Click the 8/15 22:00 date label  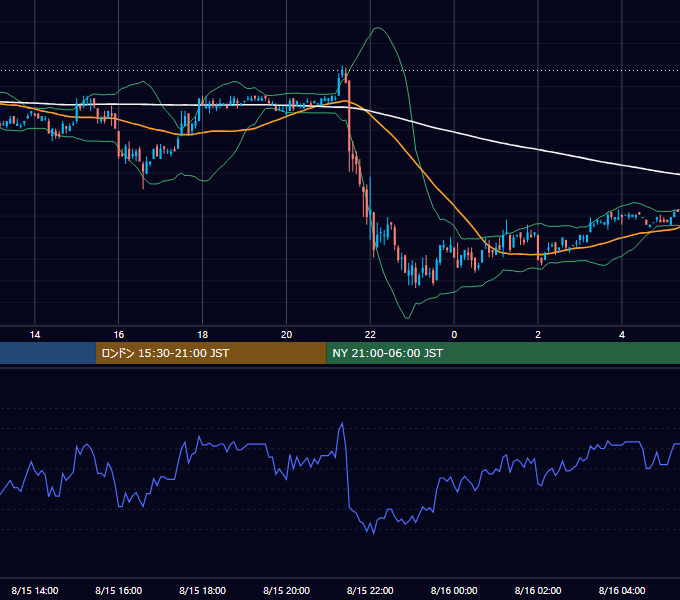click(x=370, y=590)
